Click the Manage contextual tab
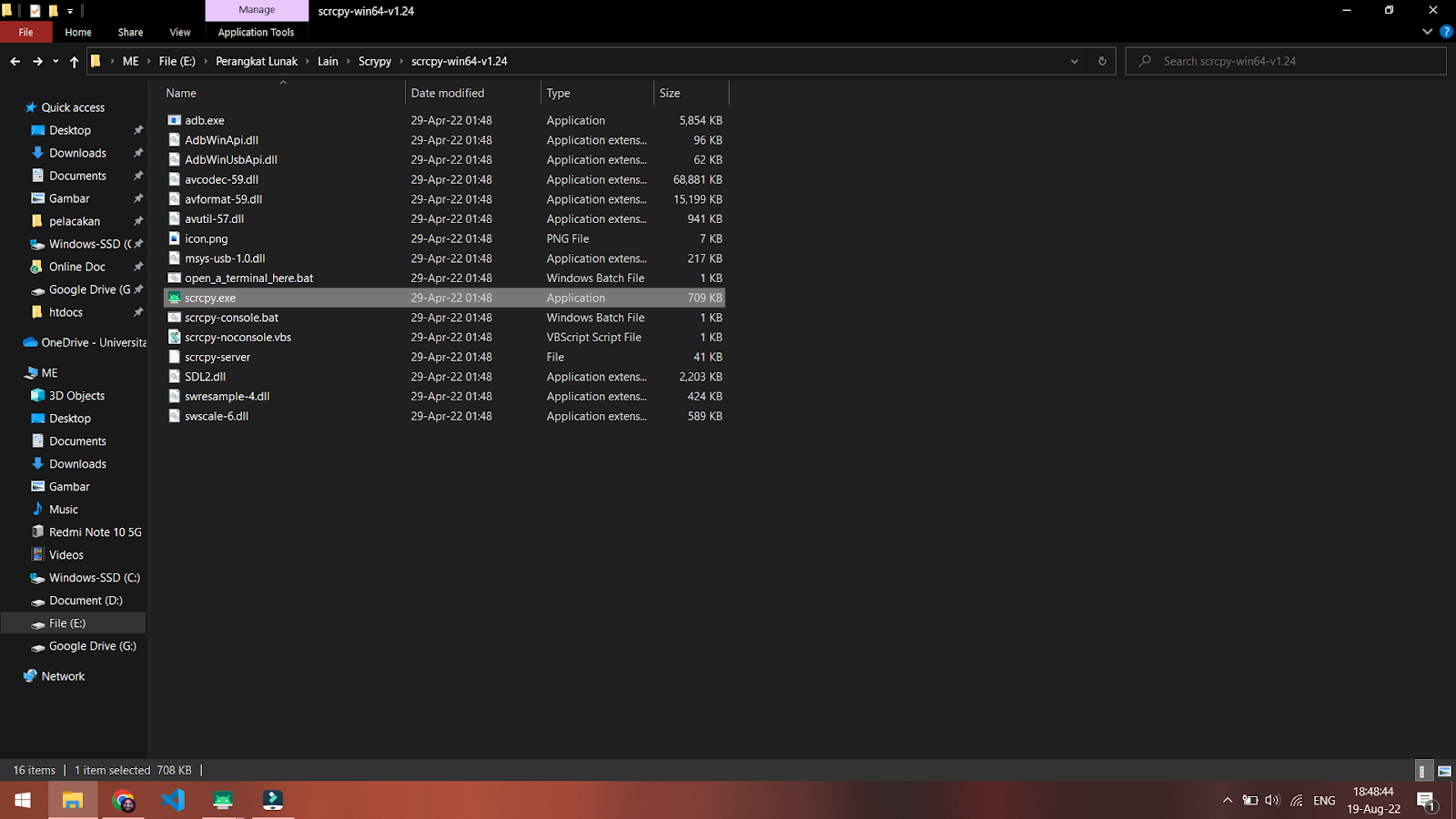This screenshot has width=1456, height=819. coord(257,10)
